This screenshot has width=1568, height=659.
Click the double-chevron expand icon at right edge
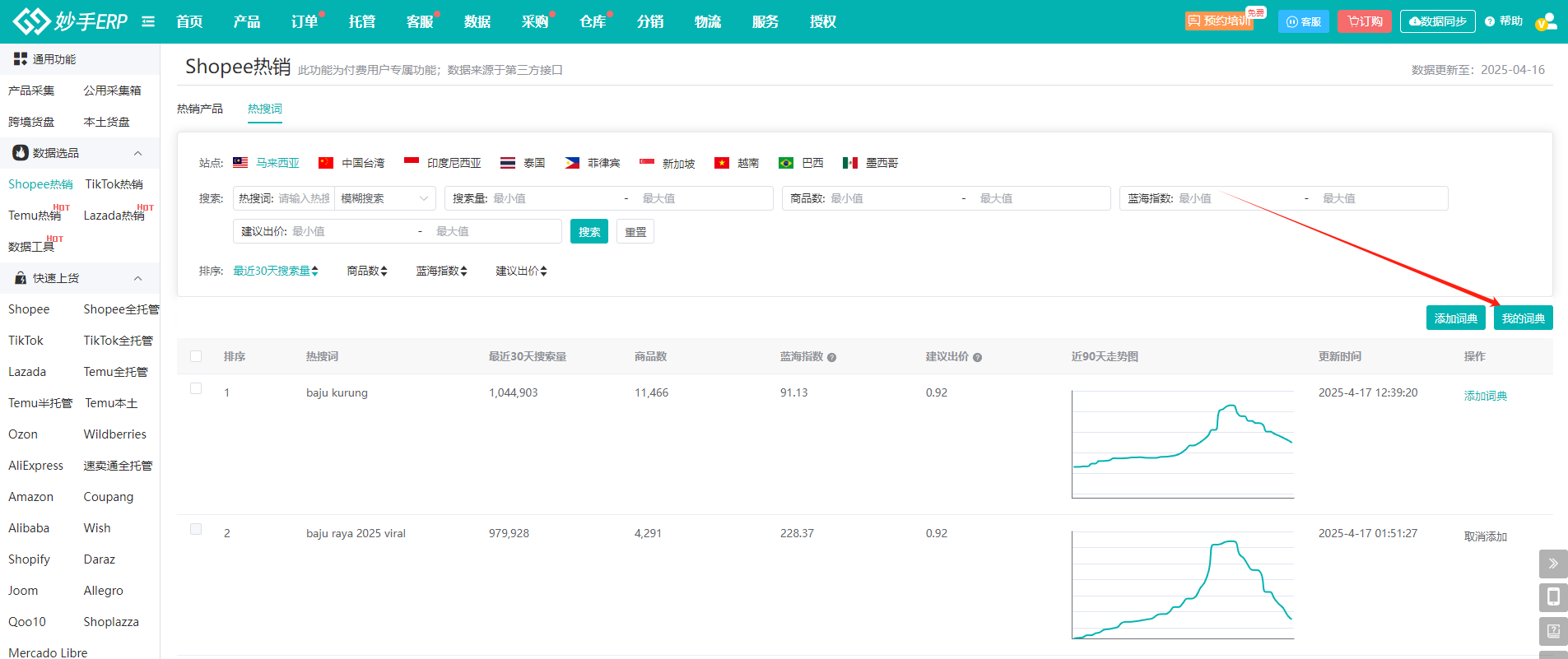(x=1553, y=564)
